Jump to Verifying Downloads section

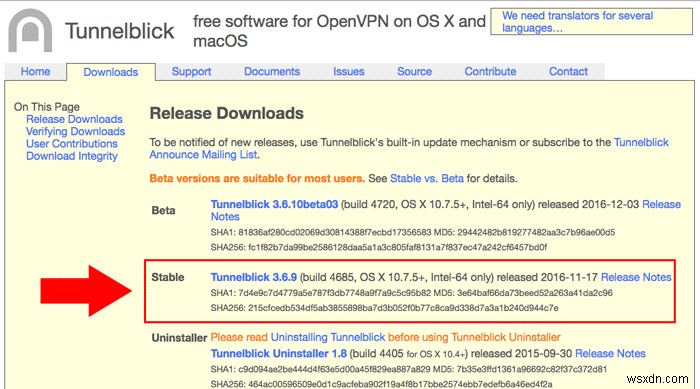coord(75,131)
